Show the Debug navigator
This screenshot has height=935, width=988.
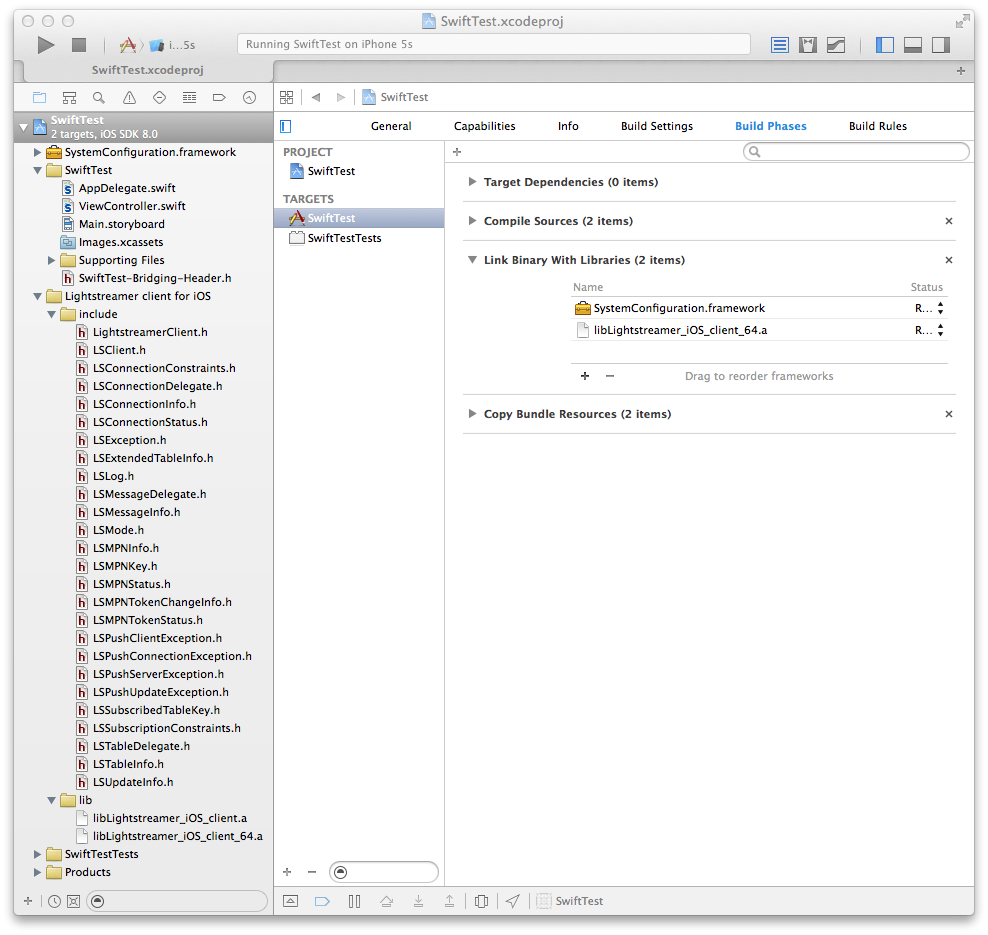[189, 98]
